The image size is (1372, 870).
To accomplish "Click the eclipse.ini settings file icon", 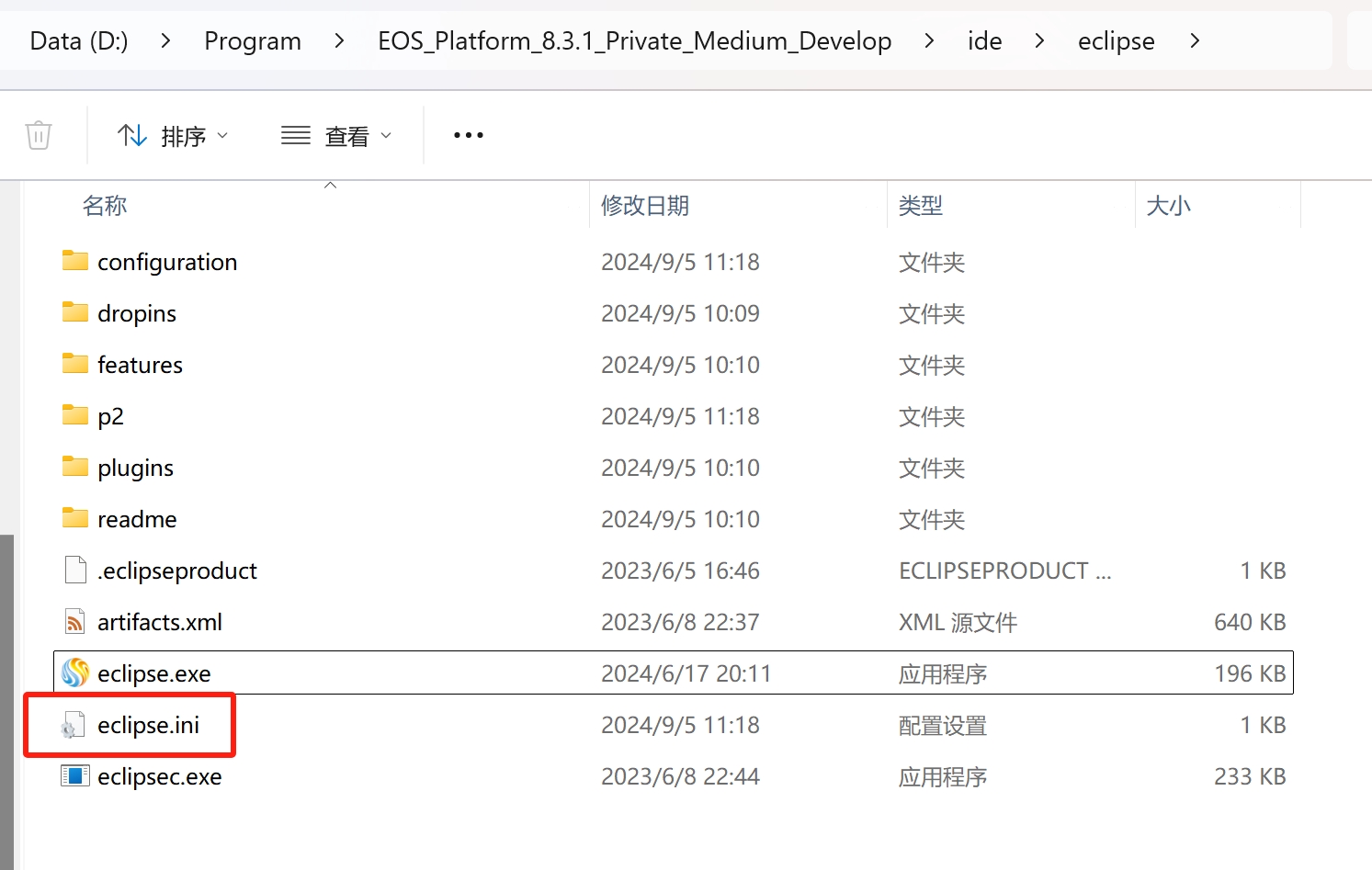I will coord(74,726).
